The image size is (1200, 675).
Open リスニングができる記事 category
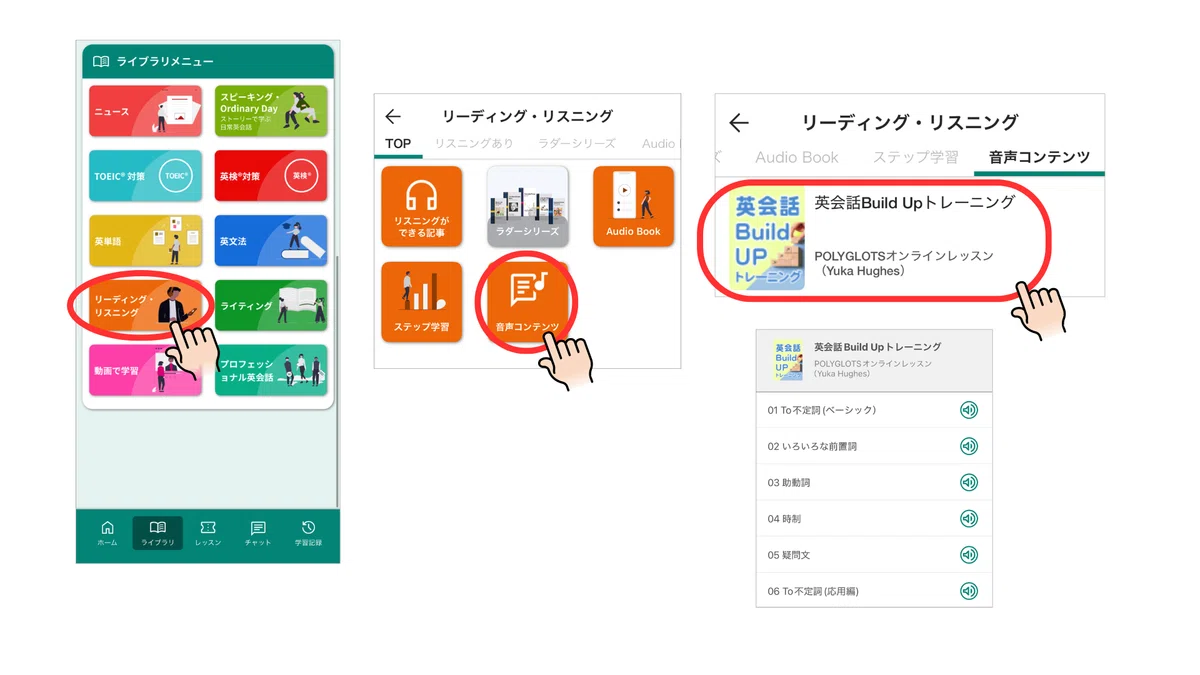422,207
